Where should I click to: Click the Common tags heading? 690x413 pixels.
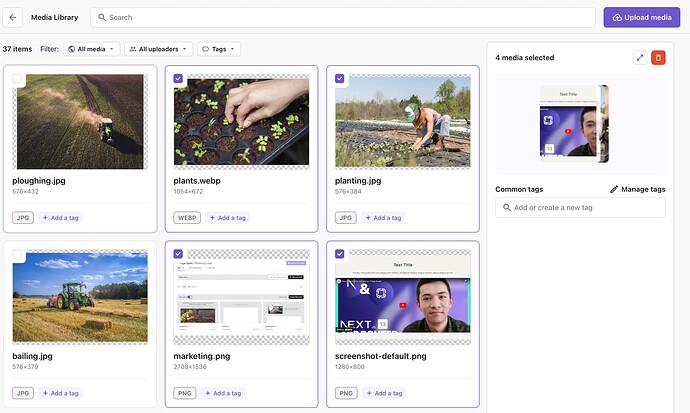519,189
